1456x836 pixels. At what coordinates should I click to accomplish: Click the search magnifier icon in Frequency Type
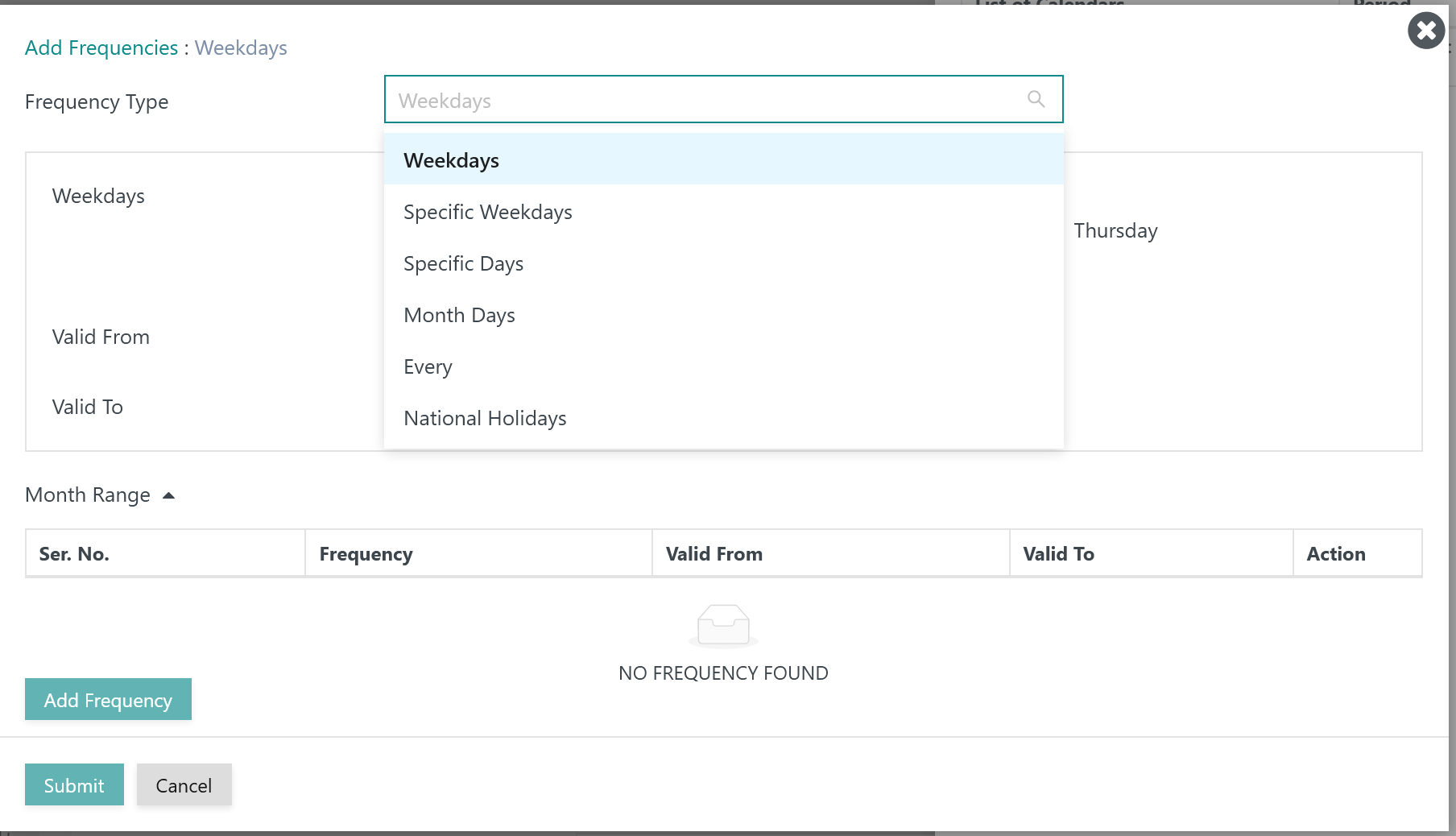pyautogui.click(x=1036, y=99)
